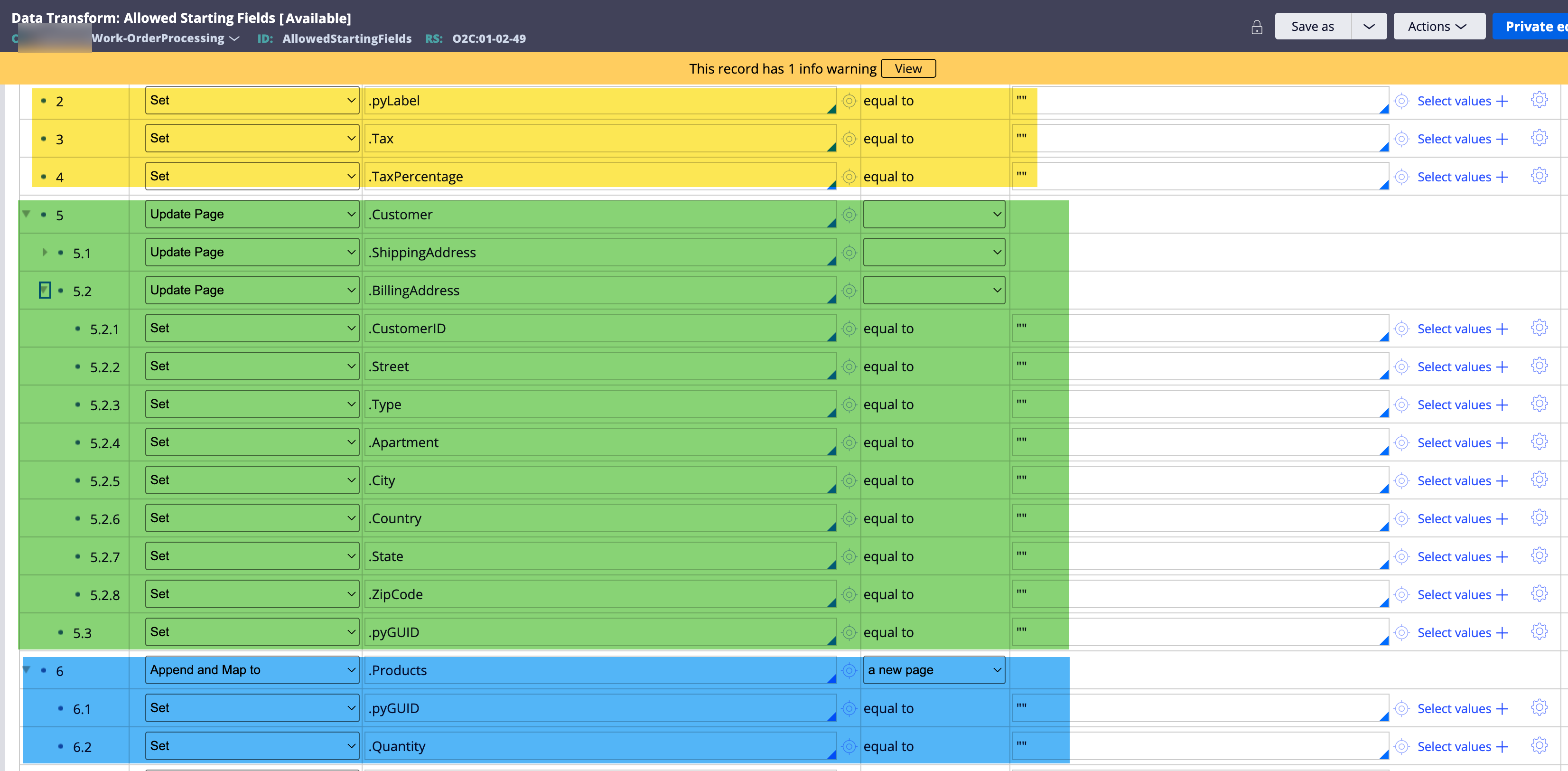This screenshot has height=771, width=1568.
Task: Click Select values link in .Country row
Action: pos(1454,519)
